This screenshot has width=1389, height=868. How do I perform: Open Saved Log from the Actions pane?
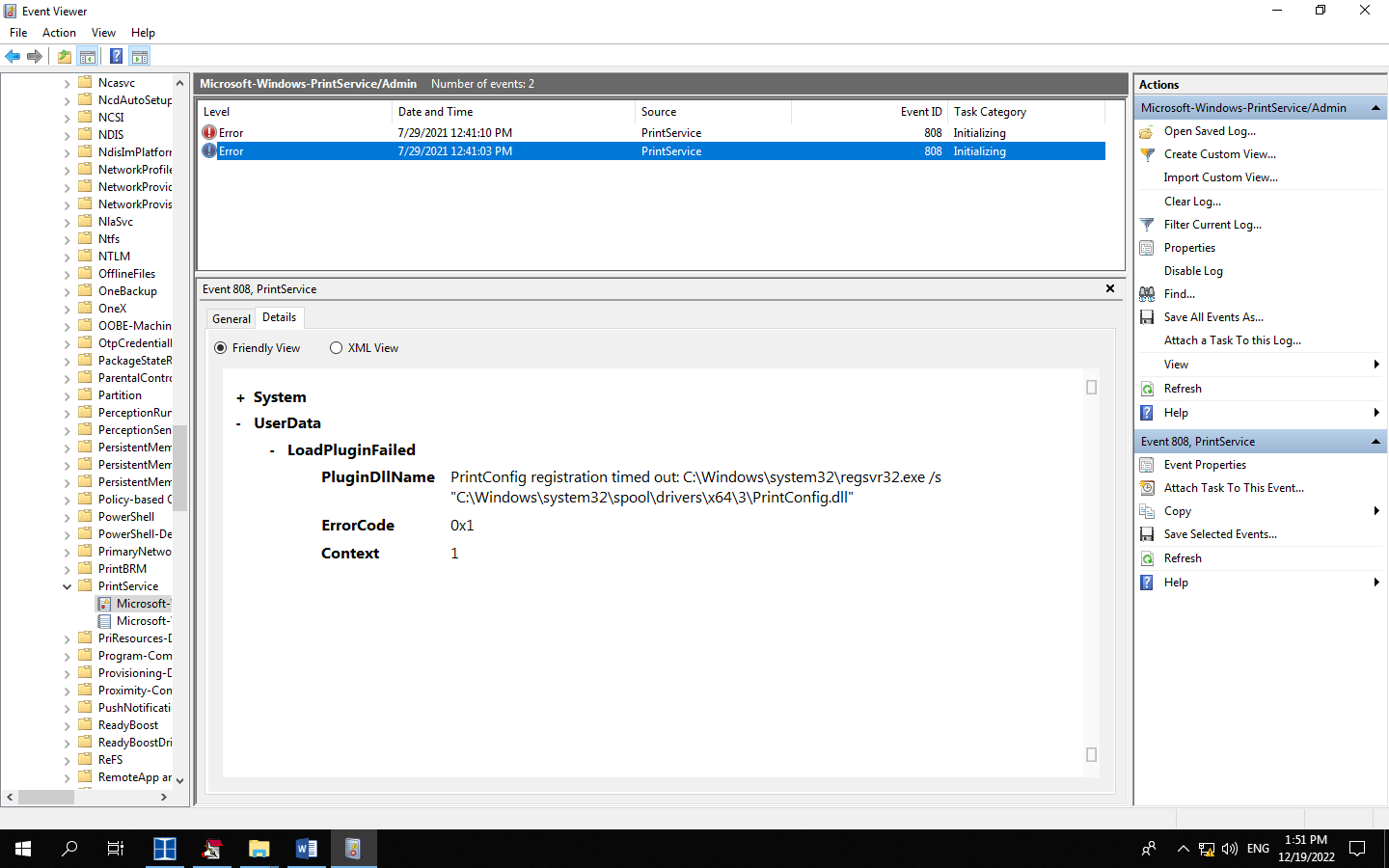(x=1210, y=131)
